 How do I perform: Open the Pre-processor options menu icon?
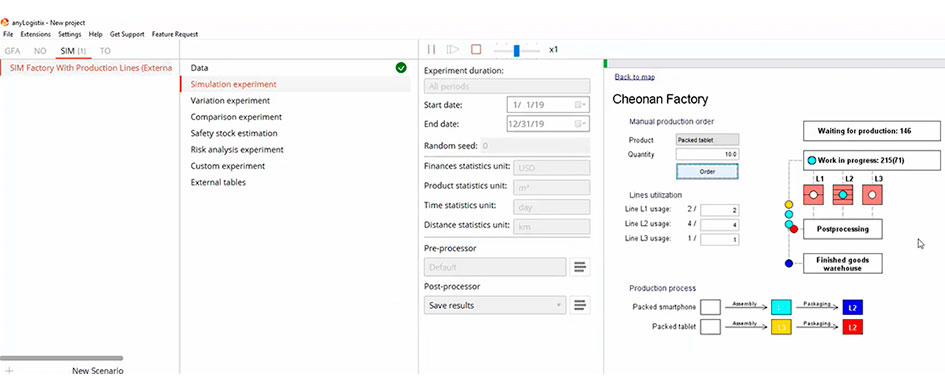pos(580,267)
